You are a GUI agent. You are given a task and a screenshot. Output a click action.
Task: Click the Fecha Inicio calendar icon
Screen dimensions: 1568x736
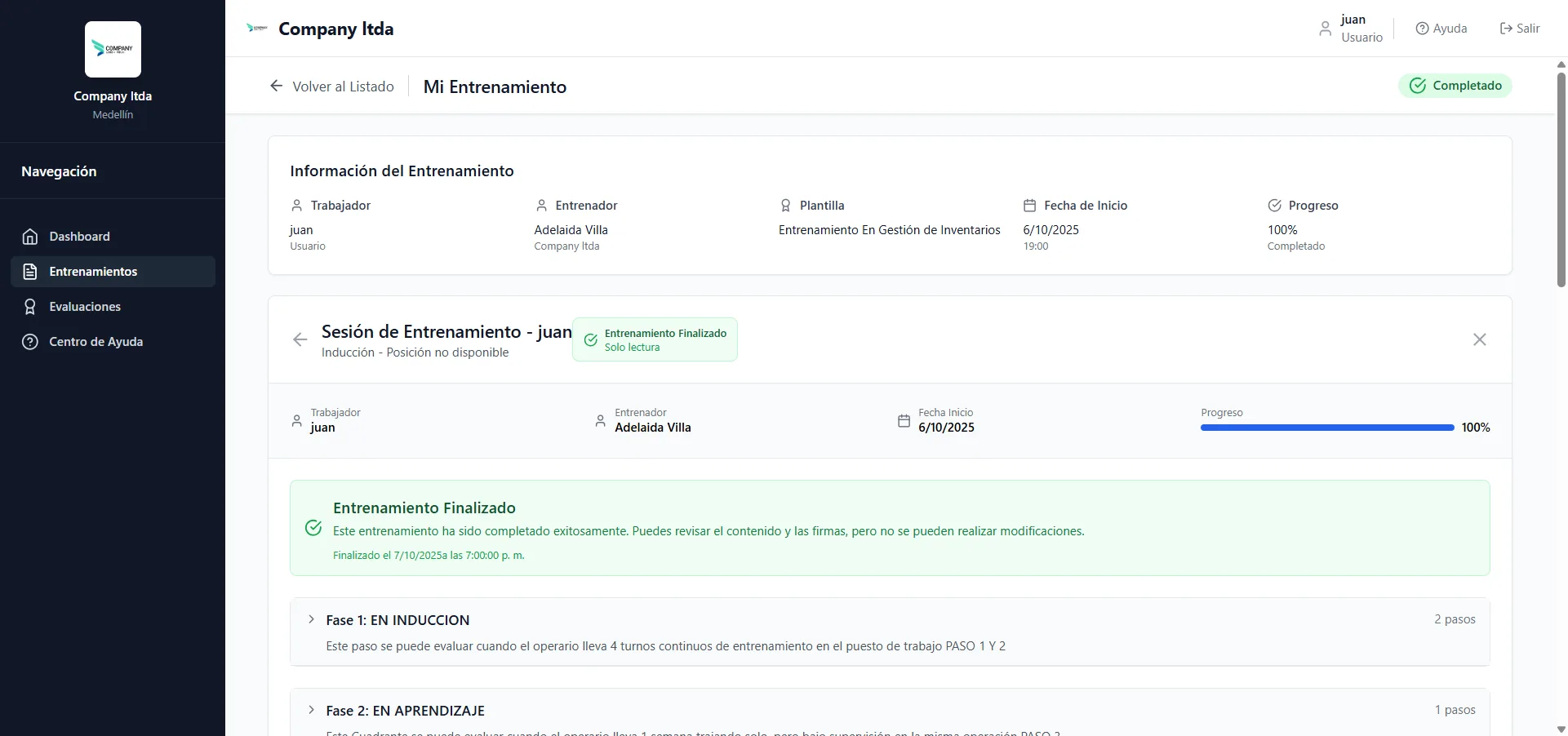tap(904, 421)
